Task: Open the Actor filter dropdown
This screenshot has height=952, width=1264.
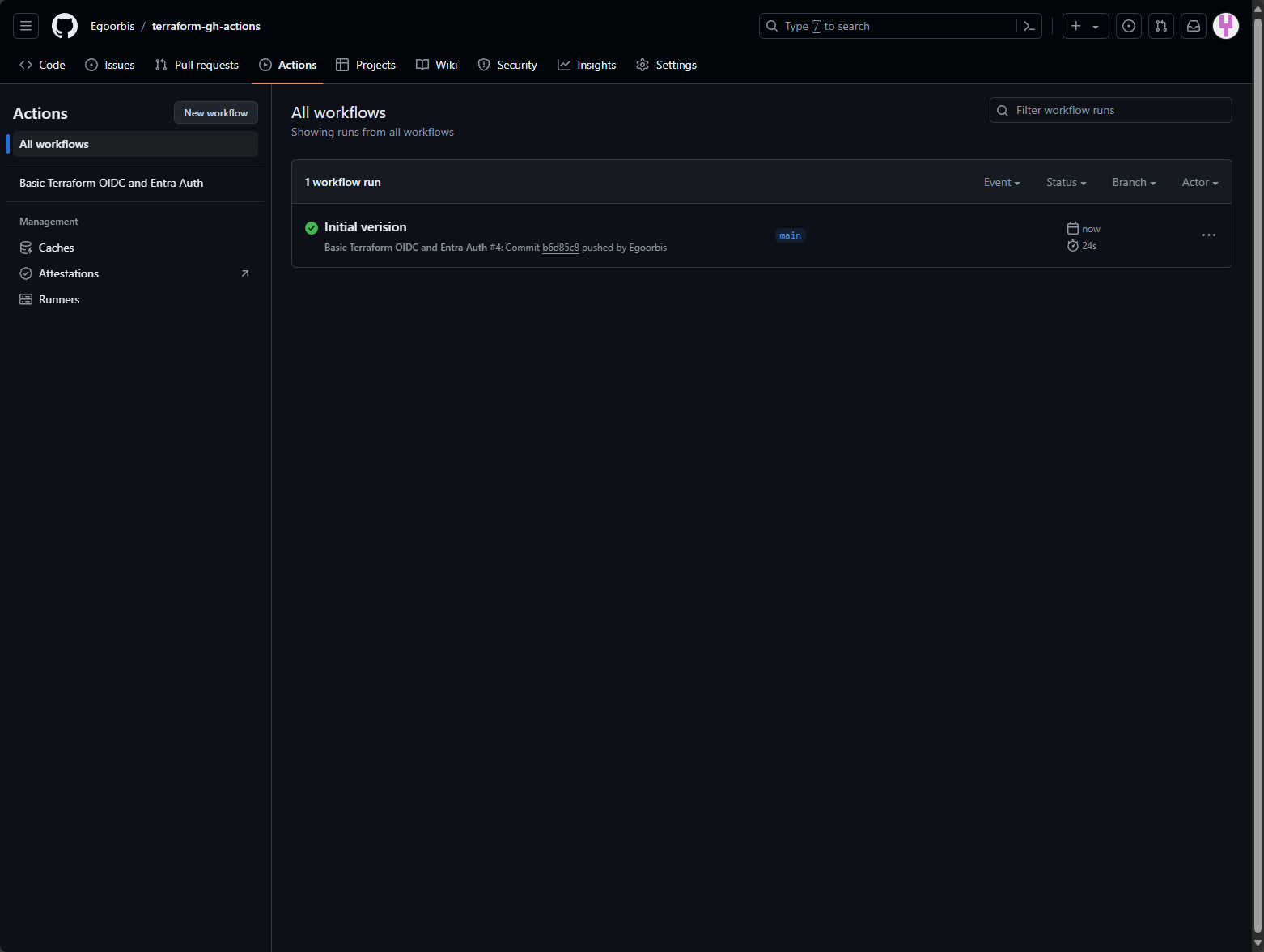Action: pyautogui.click(x=1199, y=183)
